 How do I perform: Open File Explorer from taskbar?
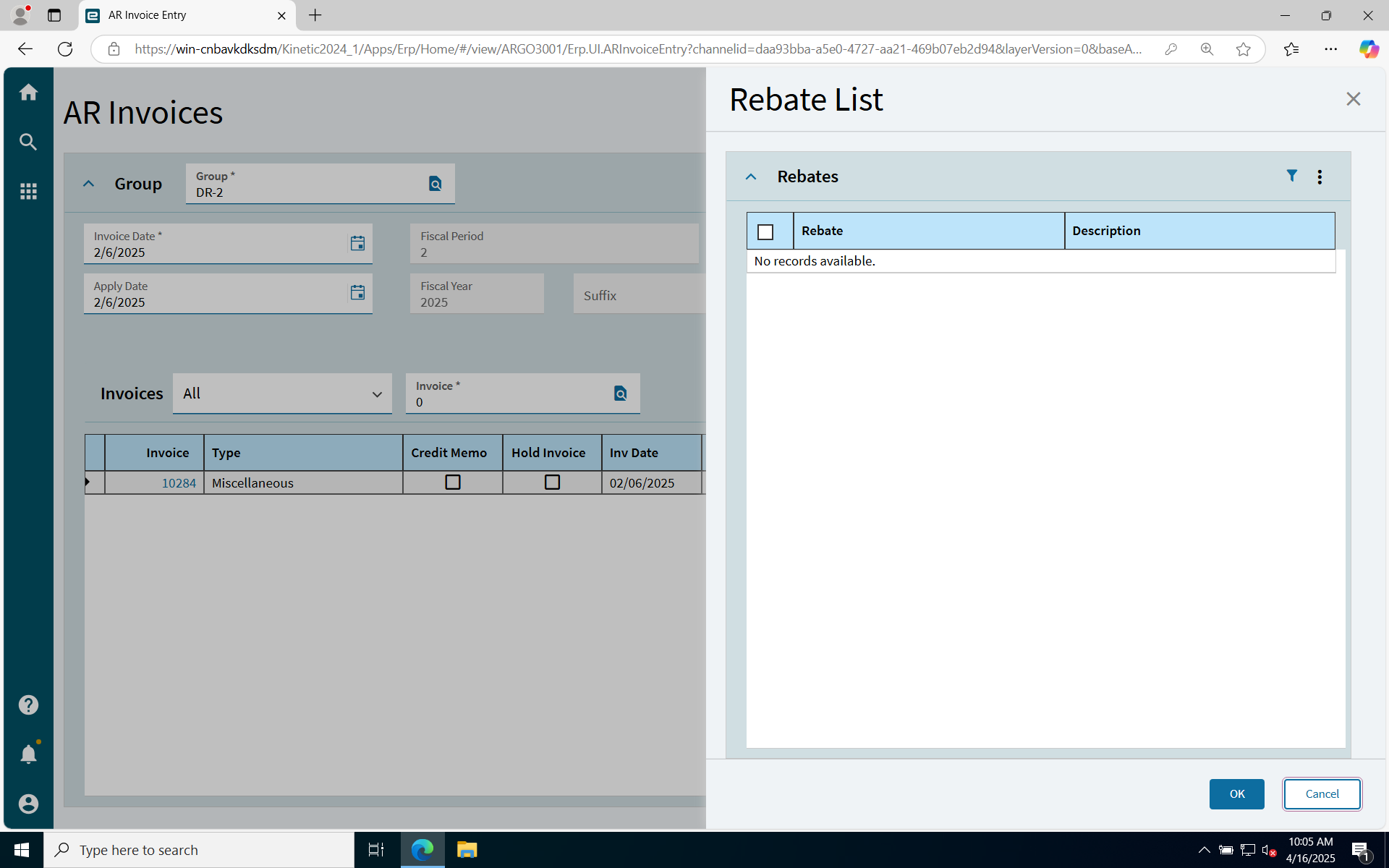point(467,850)
